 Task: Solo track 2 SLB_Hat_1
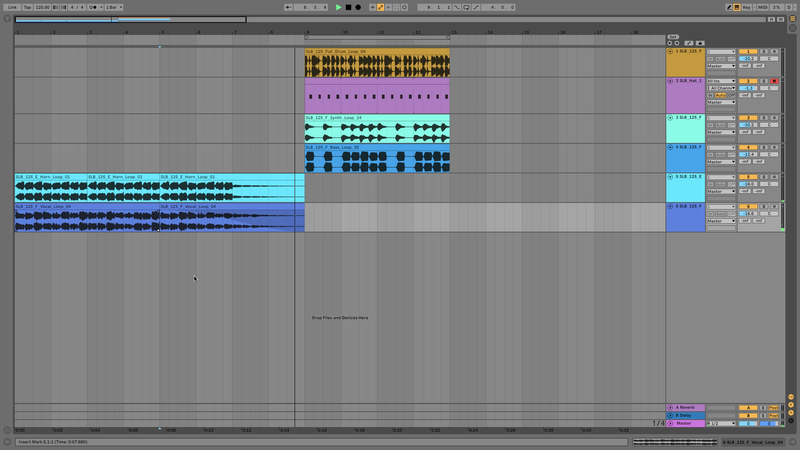point(764,81)
